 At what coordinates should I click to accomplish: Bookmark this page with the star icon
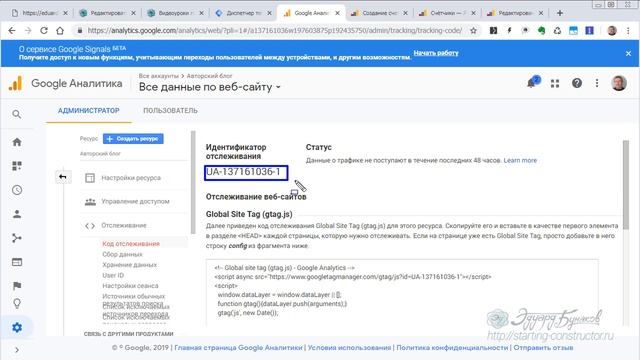tap(473, 31)
